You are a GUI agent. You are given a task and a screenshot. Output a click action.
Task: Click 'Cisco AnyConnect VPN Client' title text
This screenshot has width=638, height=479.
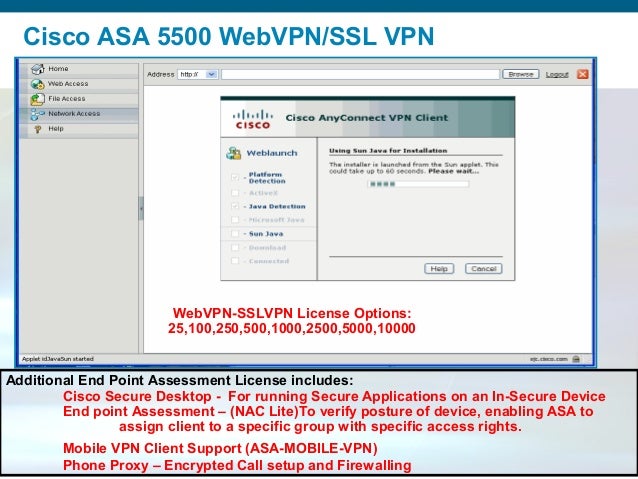click(x=367, y=118)
